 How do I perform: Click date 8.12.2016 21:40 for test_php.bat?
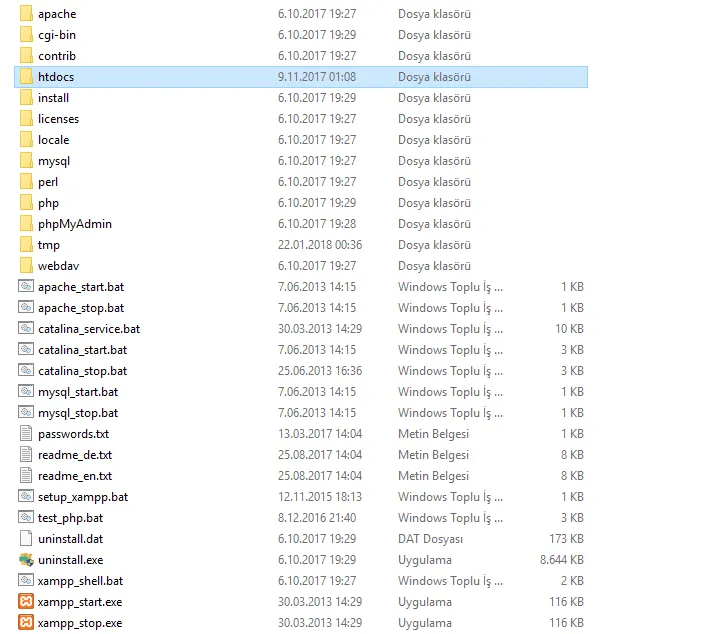[x=317, y=518]
